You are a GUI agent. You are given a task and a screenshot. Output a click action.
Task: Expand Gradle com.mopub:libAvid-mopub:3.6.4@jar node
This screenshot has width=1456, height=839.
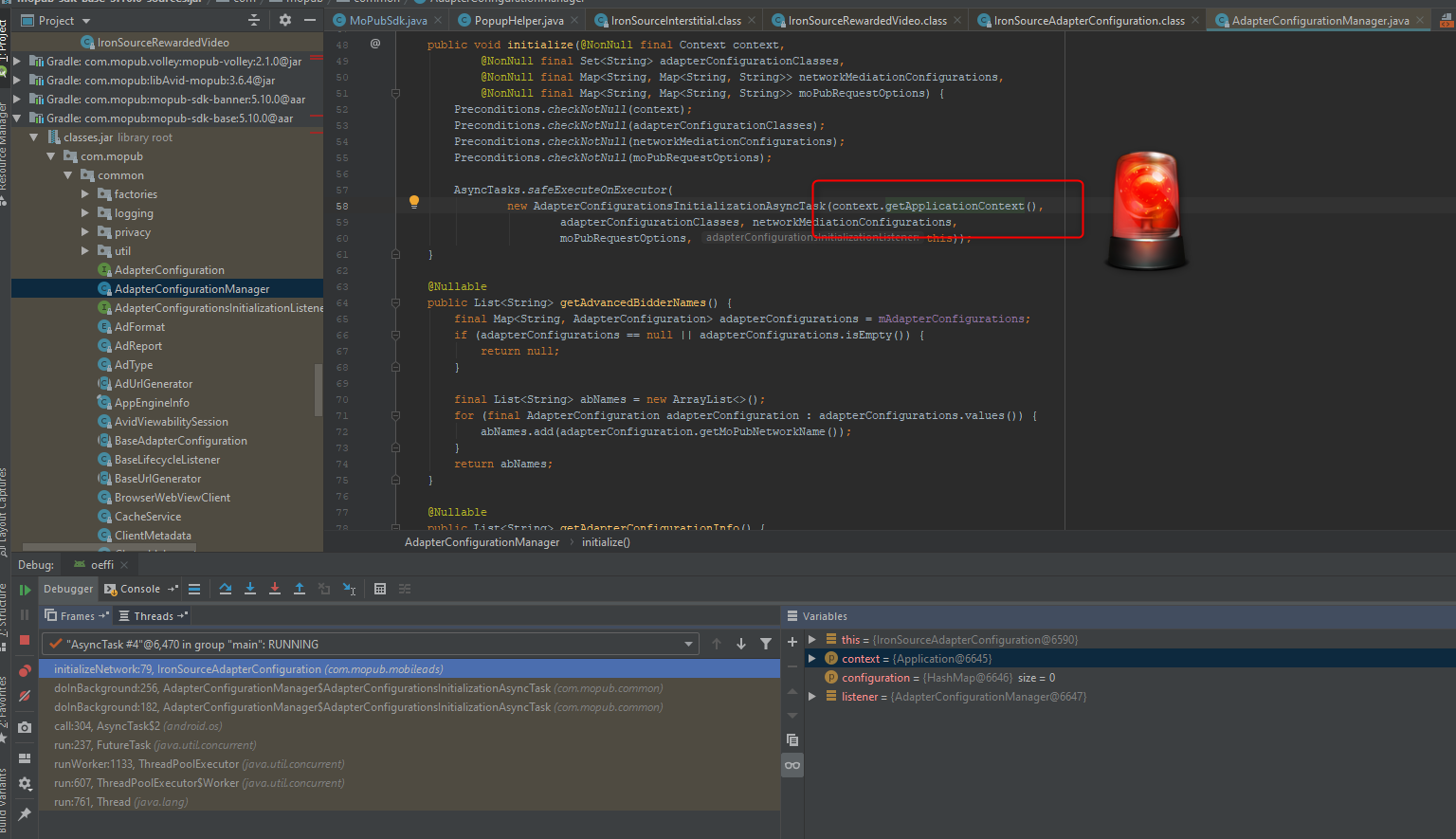17,81
